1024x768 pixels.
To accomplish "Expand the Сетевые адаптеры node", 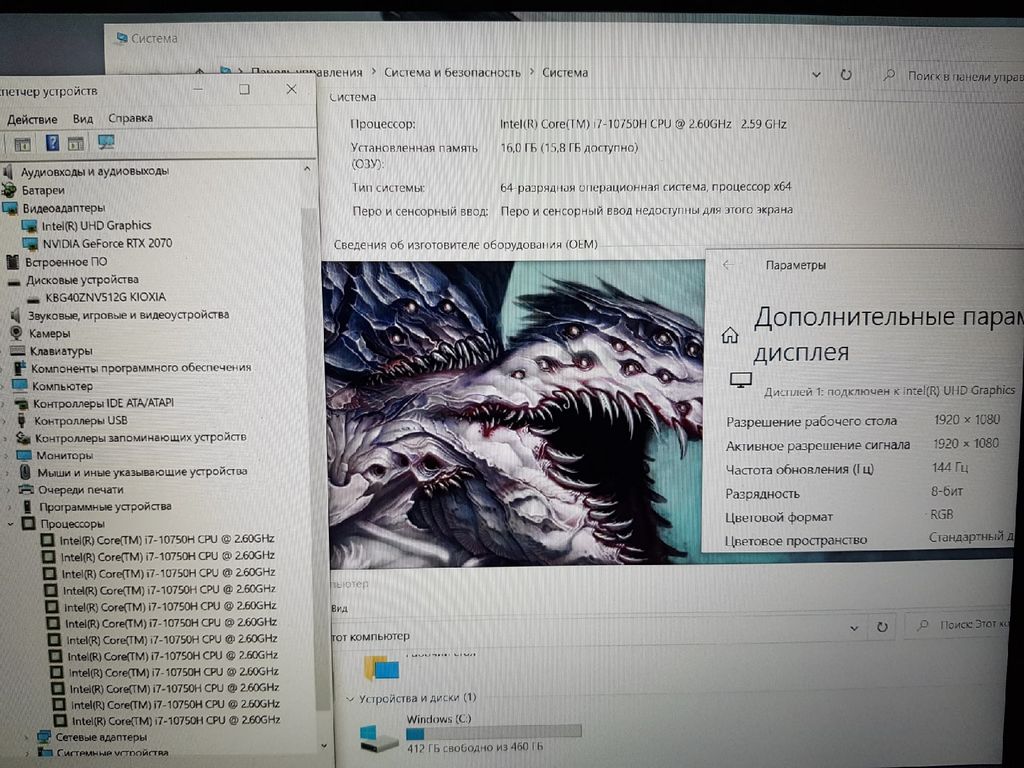I will [x=27, y=736].
